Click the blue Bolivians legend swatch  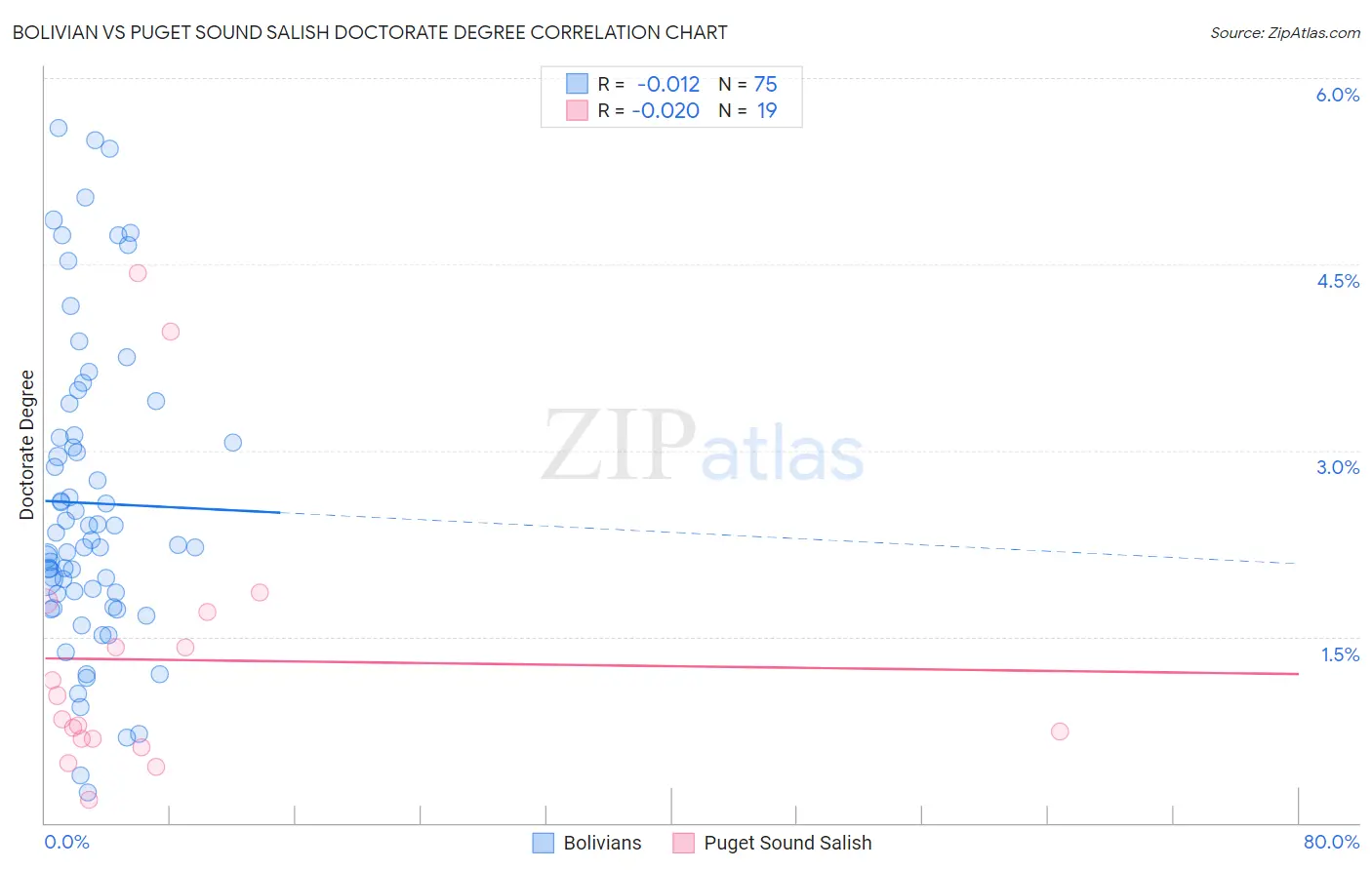[x=544, y=843]
